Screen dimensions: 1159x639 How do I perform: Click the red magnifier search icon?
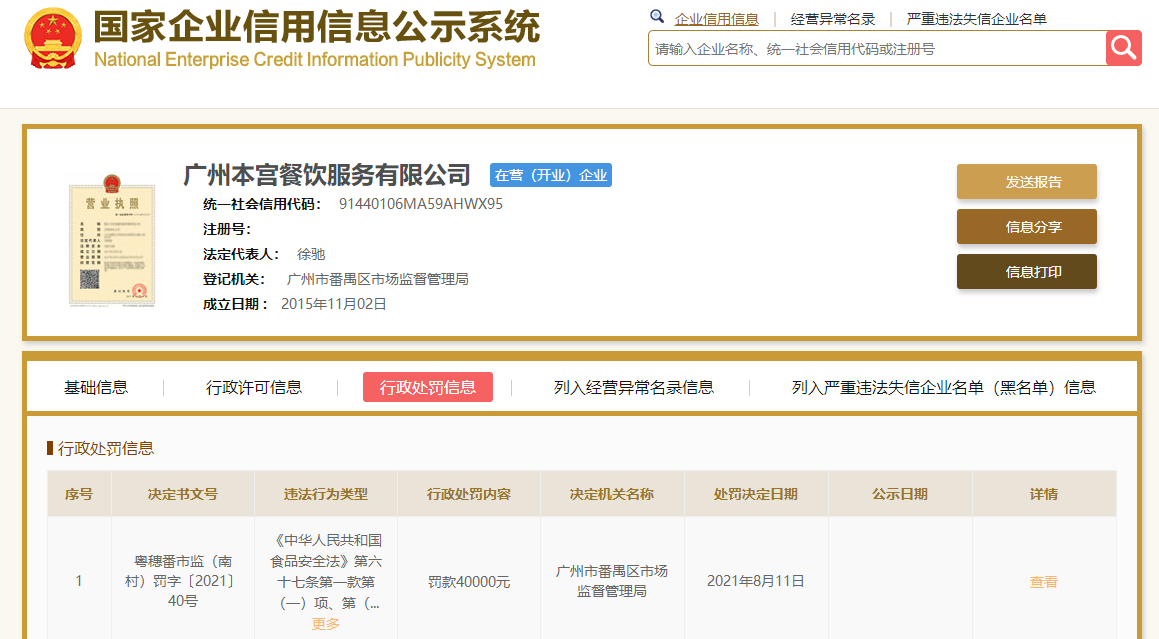(1124, 47)
